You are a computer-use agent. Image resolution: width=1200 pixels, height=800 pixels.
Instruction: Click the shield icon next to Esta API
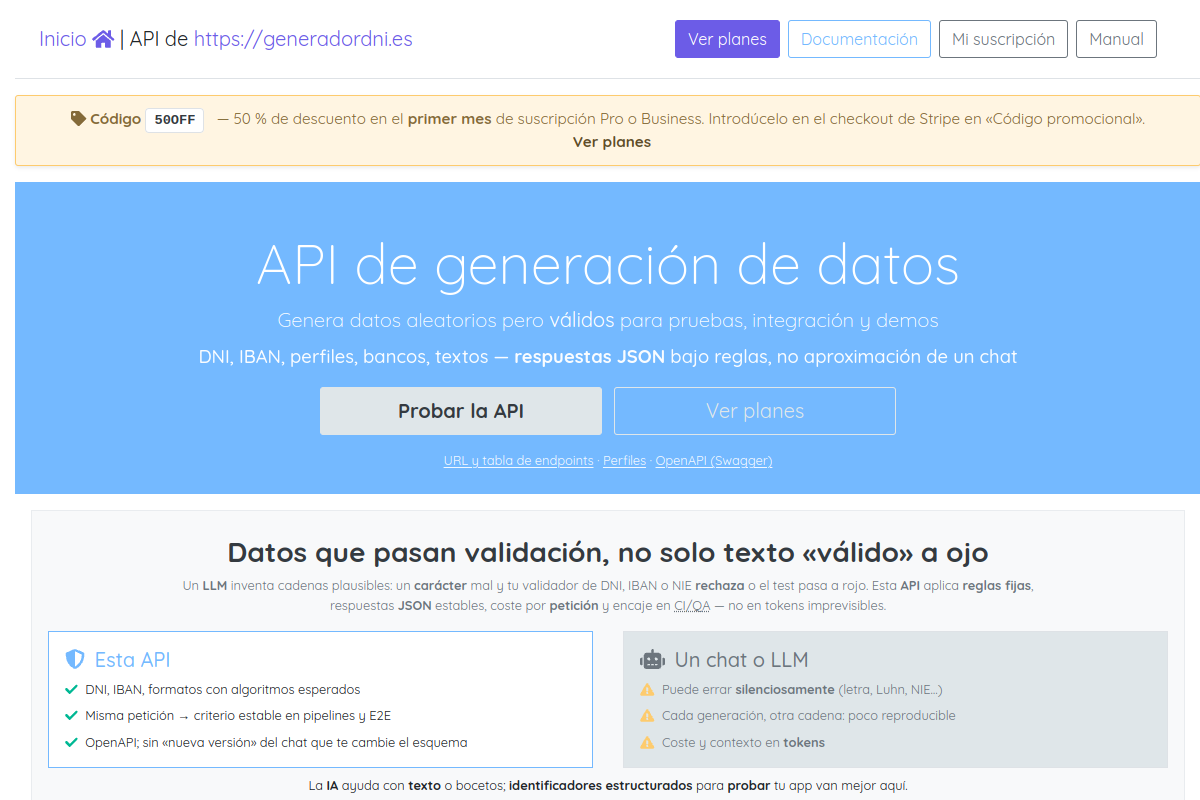tap(75, 660)
